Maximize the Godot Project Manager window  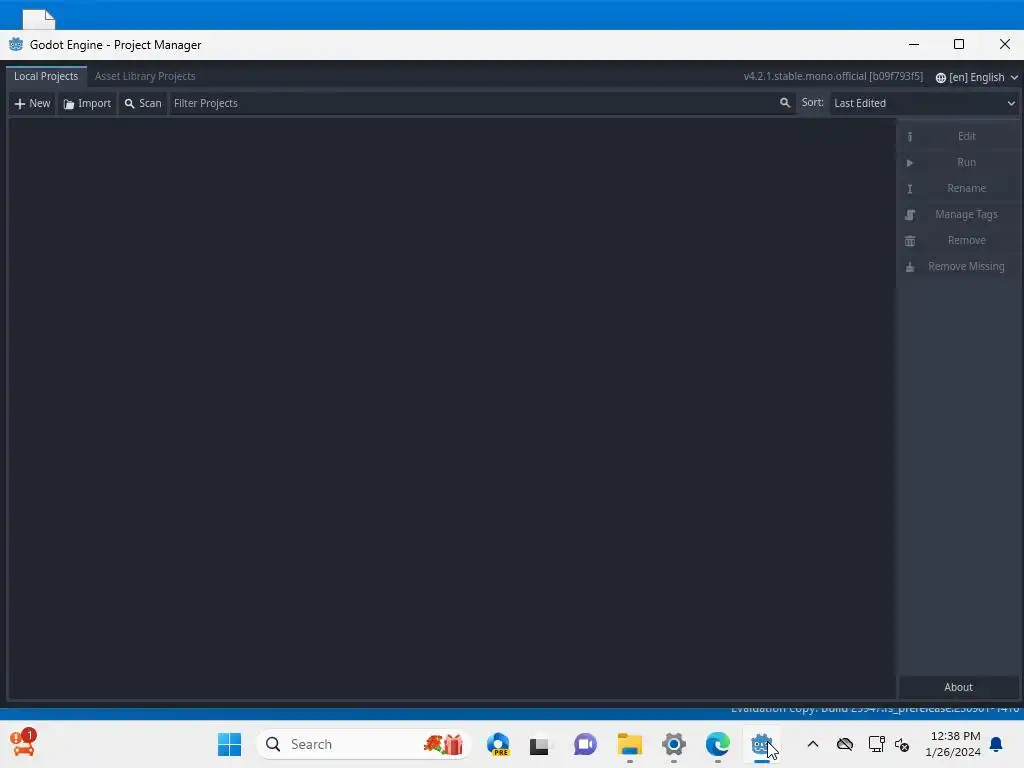[x=959, y=44]
